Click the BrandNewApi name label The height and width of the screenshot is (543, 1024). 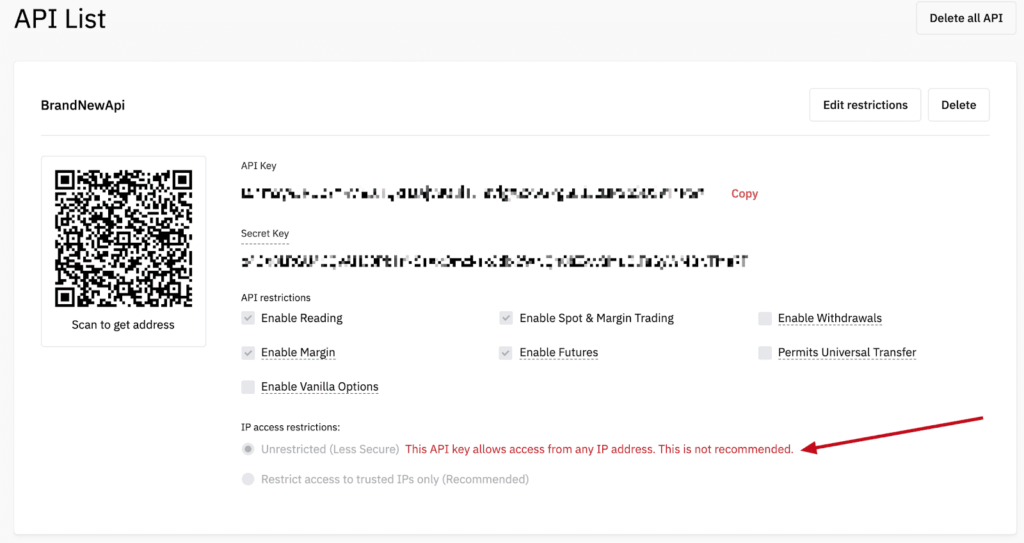tap(82, 105)
